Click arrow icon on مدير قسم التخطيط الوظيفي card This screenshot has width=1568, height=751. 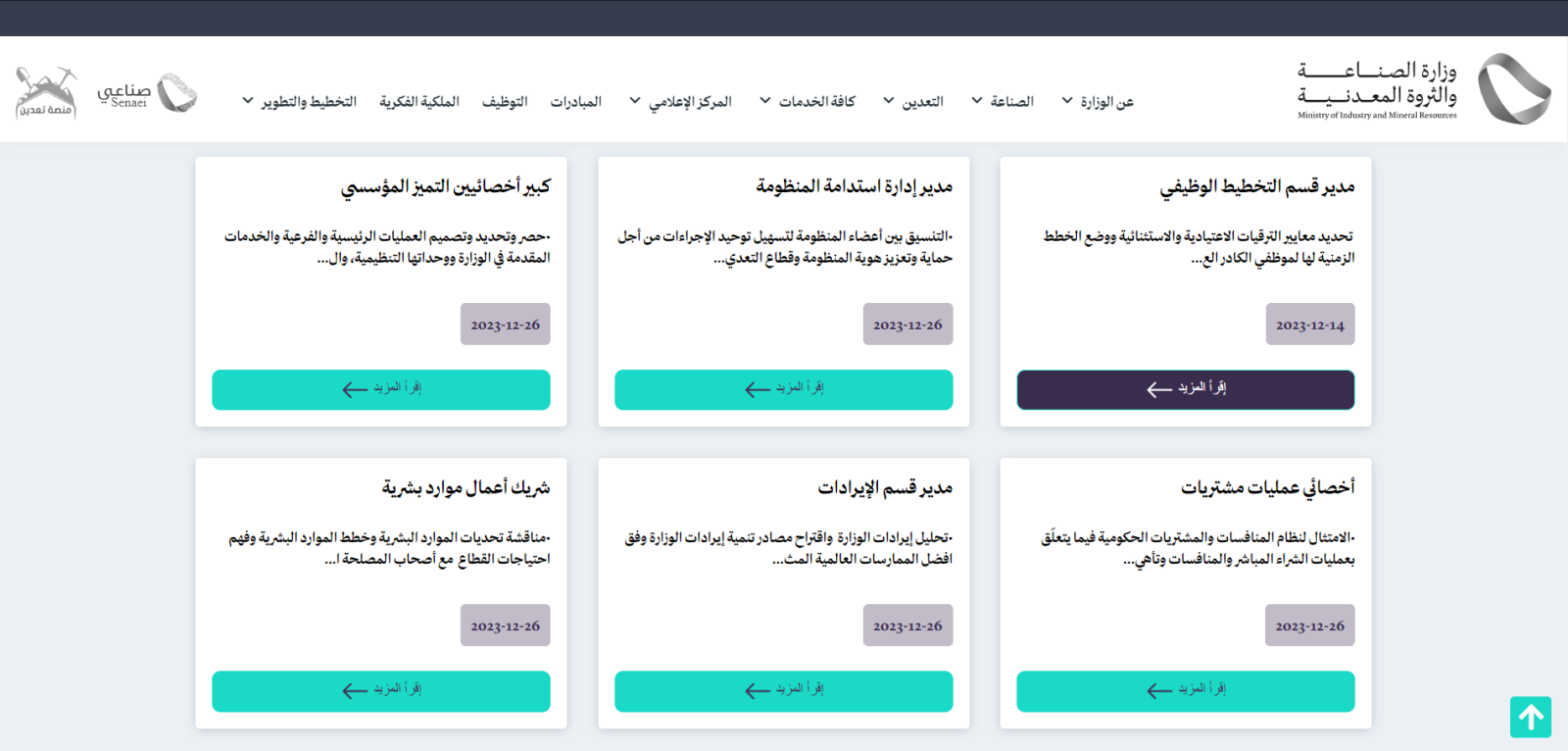[1159, 389]
